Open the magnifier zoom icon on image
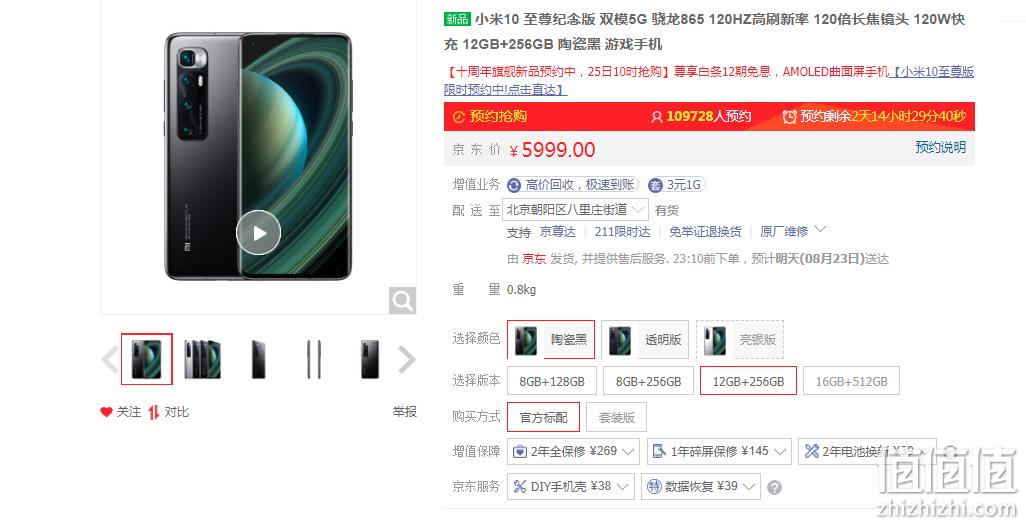Viewport: 1026px width, 526px height. tap(402, 301)
